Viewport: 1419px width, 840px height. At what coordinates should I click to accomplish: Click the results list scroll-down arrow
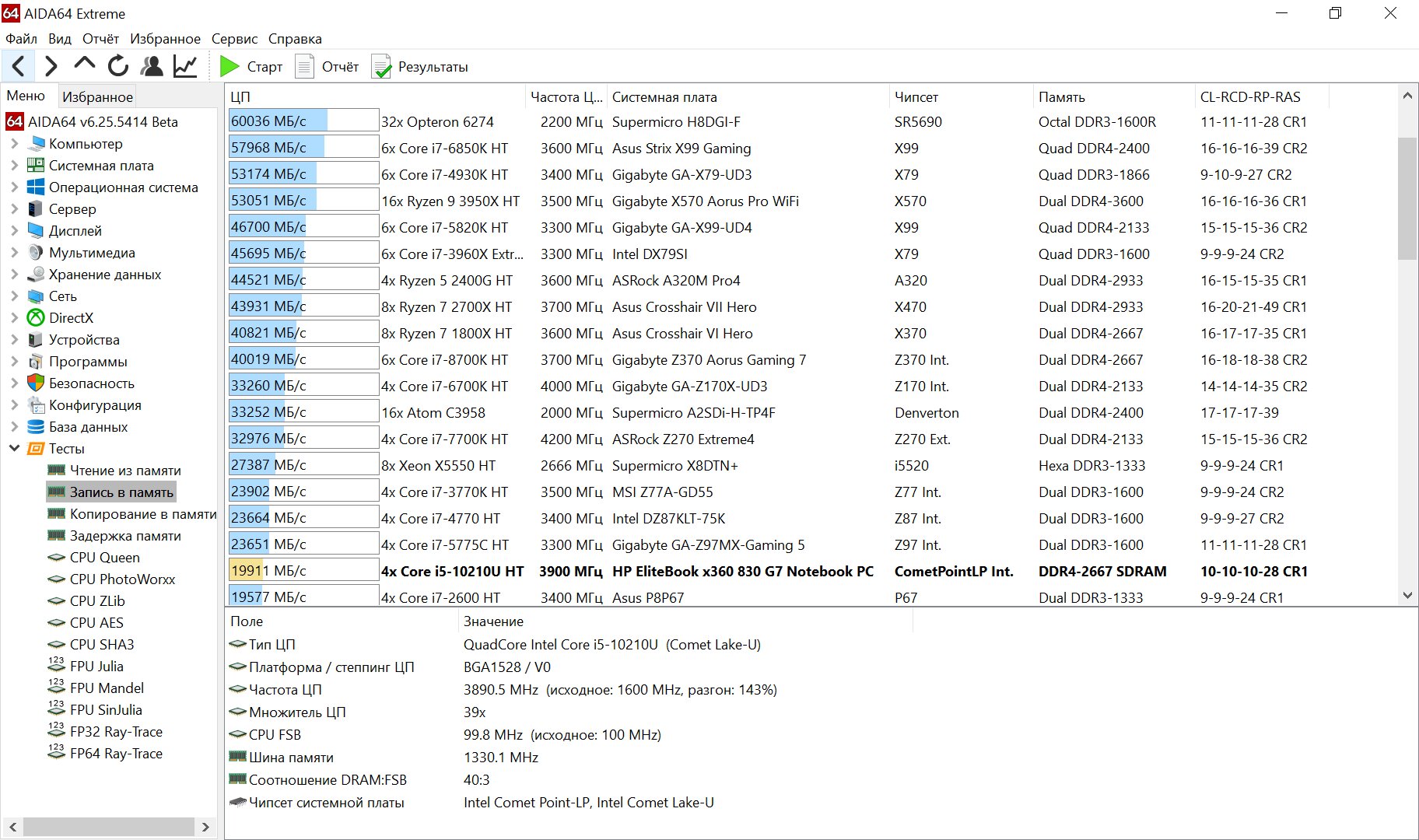point(1407,596)
